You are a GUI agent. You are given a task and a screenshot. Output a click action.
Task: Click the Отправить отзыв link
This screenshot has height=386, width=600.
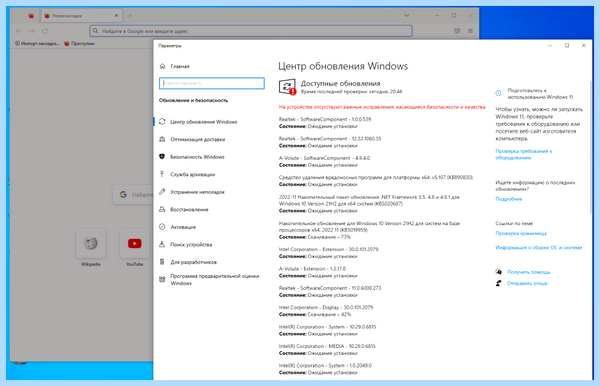tap(527, 283)
